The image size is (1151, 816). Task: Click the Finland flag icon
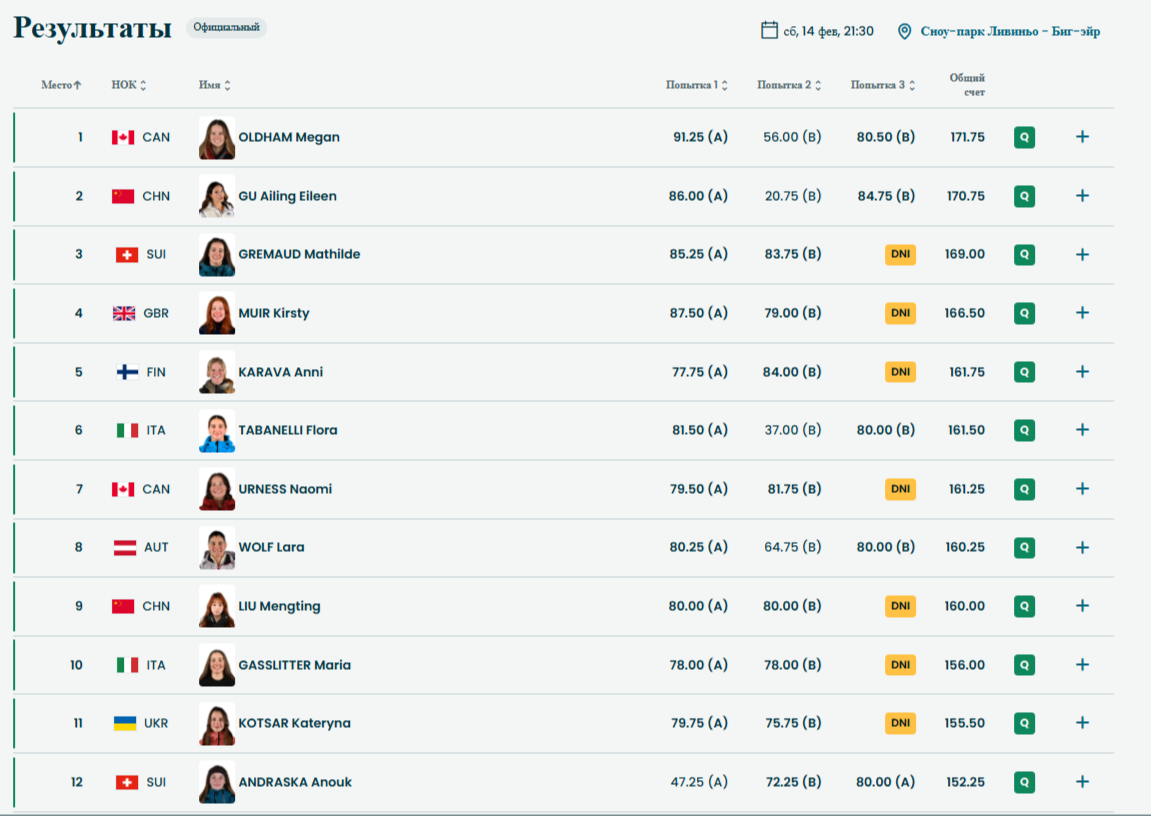click(x=127, y=372)
